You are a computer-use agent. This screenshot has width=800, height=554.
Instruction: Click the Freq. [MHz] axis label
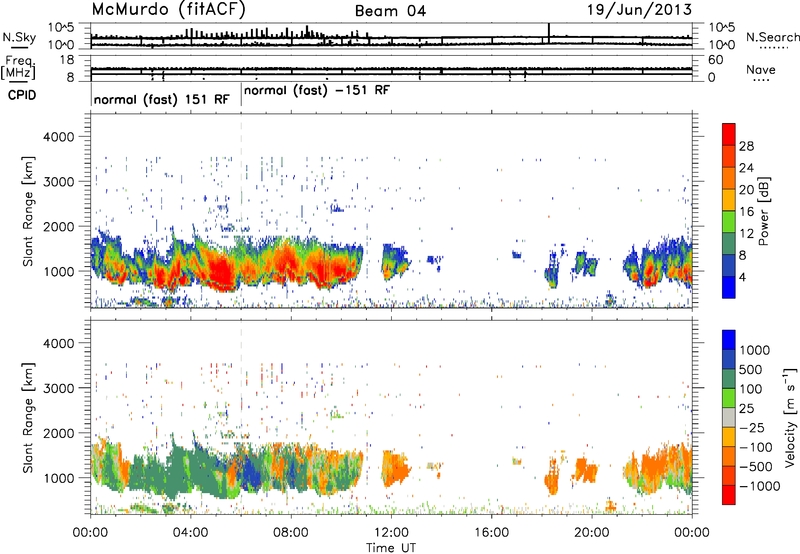coord(18,68)
